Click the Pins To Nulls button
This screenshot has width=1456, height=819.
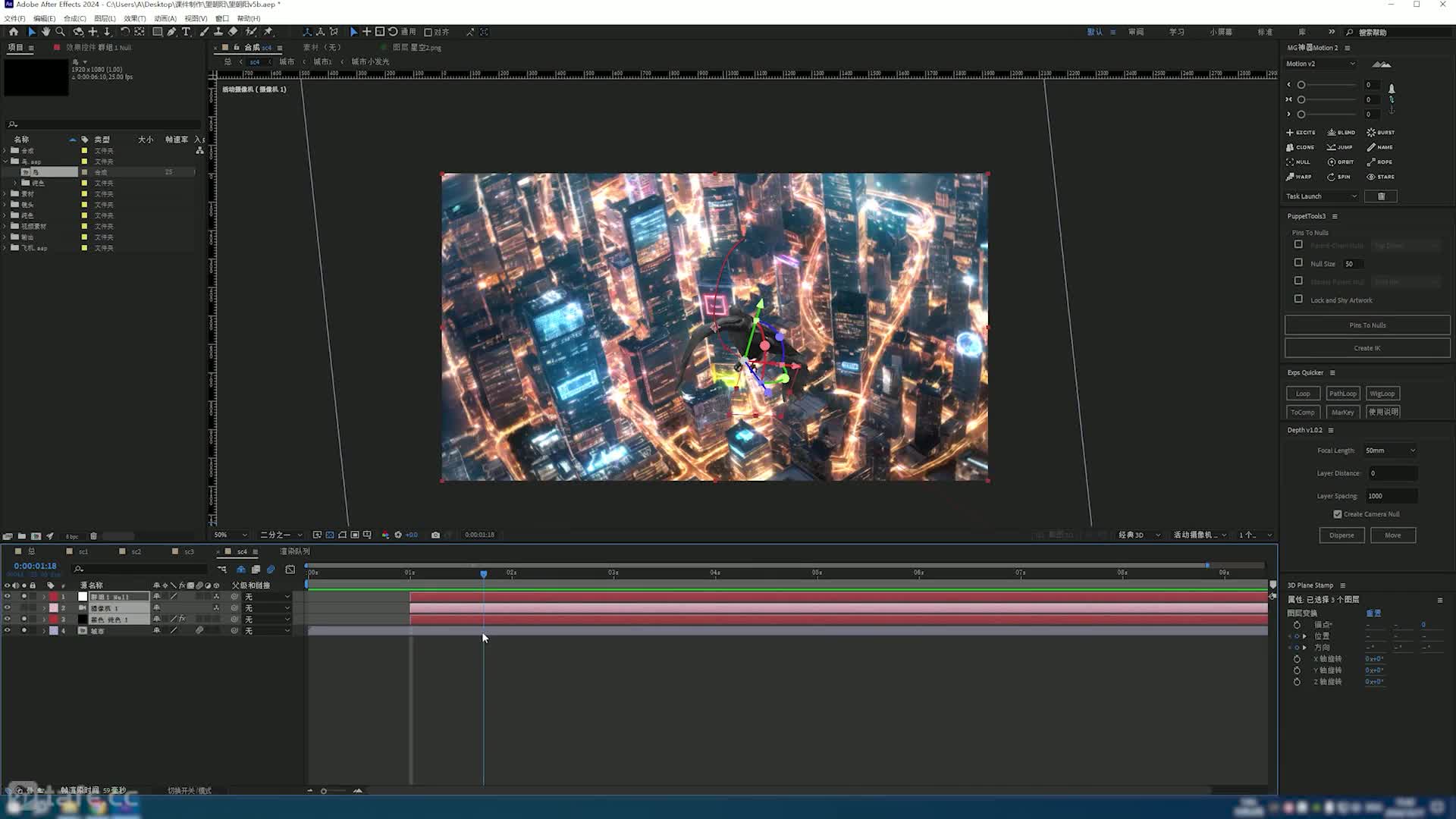click(1367, 325)
